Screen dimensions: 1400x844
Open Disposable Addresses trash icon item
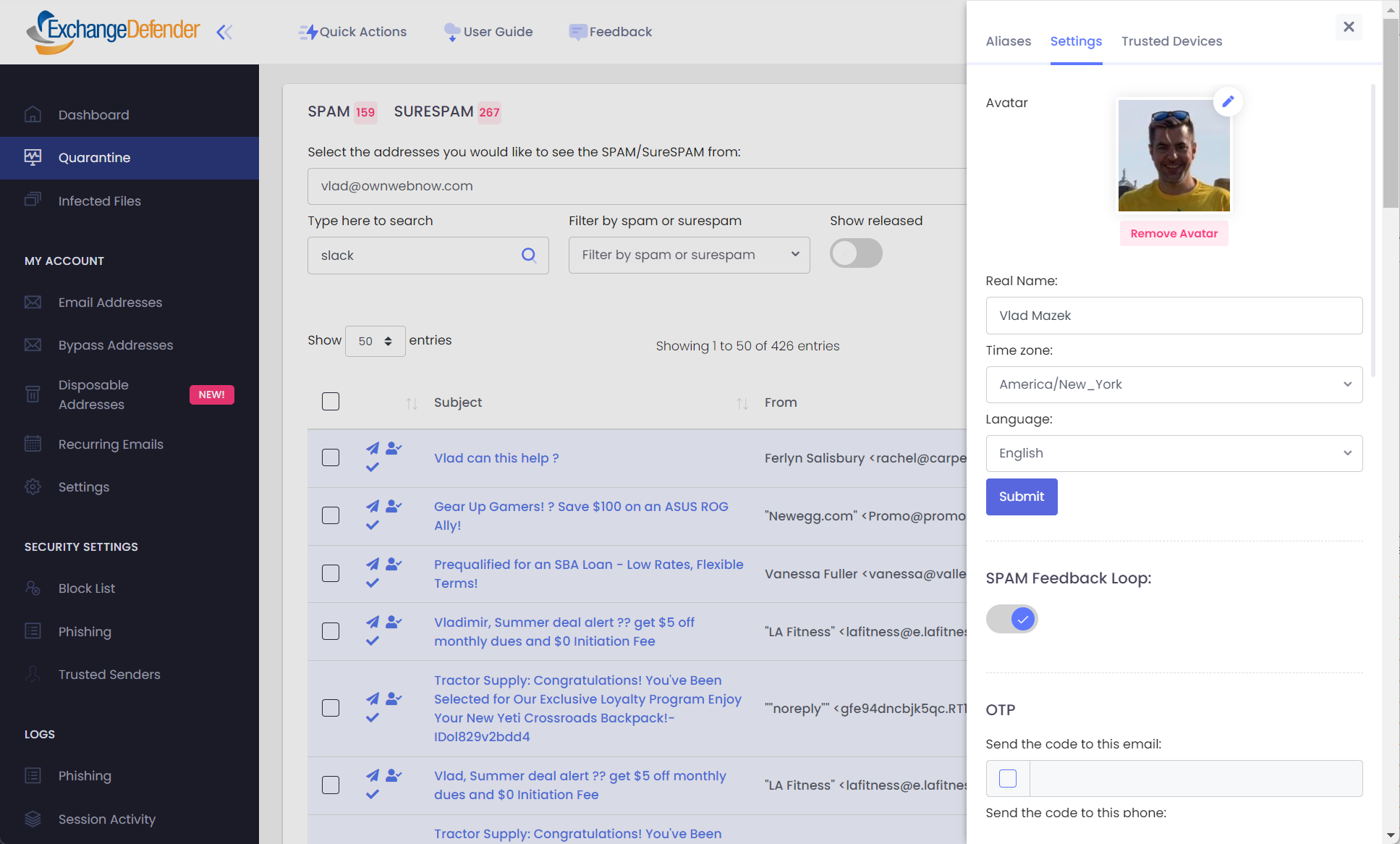point(33,394)
